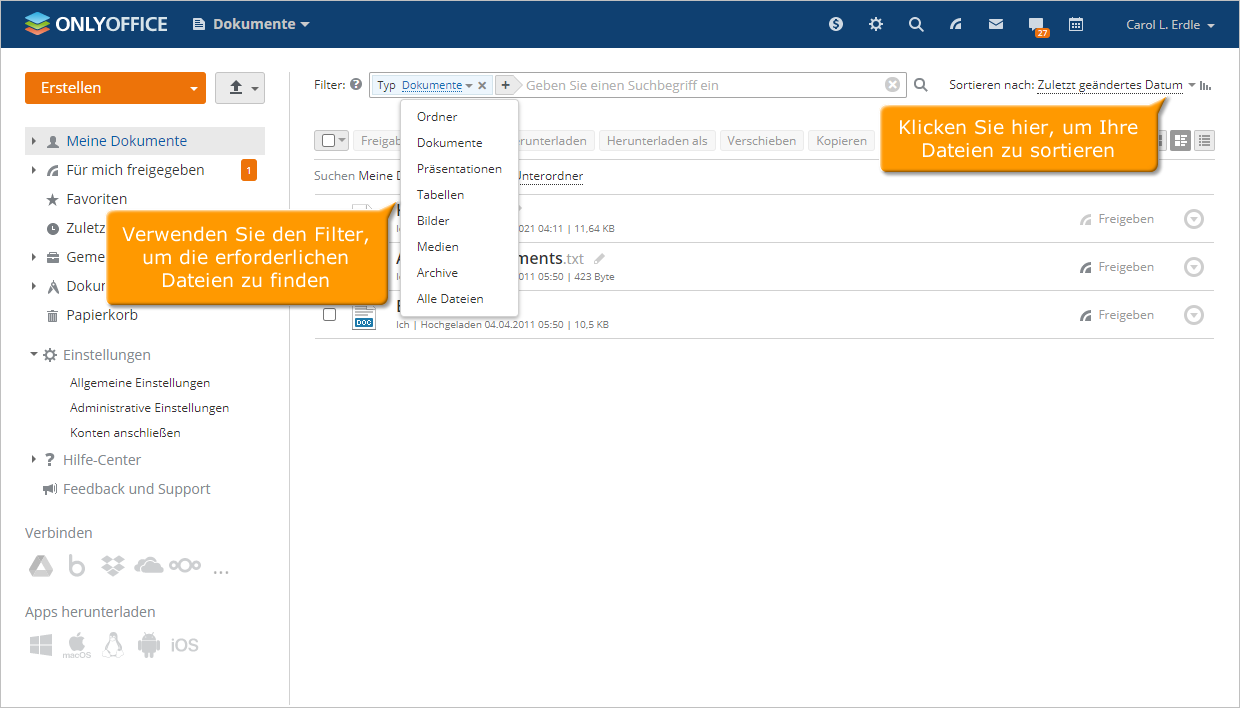
Task: Open actions menu for the .txt file
Action: pyautogui.click(x=1194, y=267)
